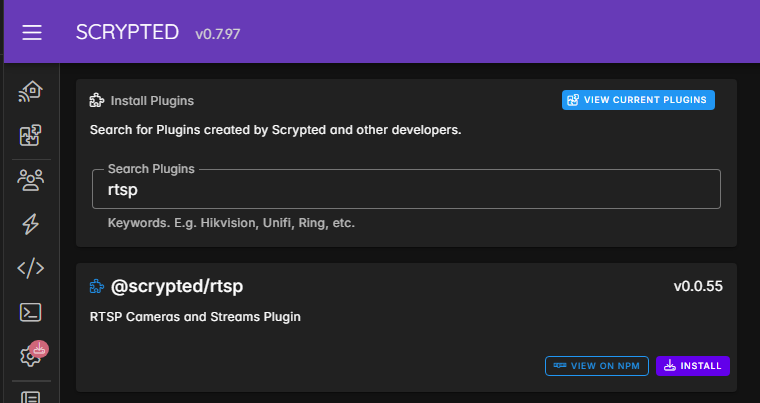Click the @scrypted/rtsp plugin title
This screenshot has width=760, height=403.
(177, 287)
